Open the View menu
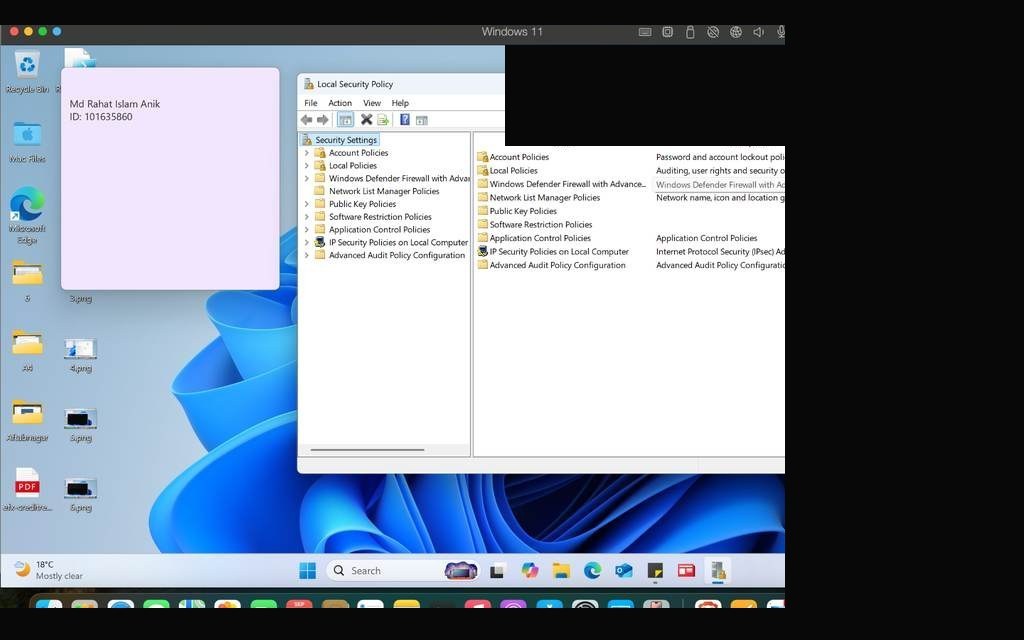Image resolution: width=1024 pixels, height=640 pixels. (372, 103)
